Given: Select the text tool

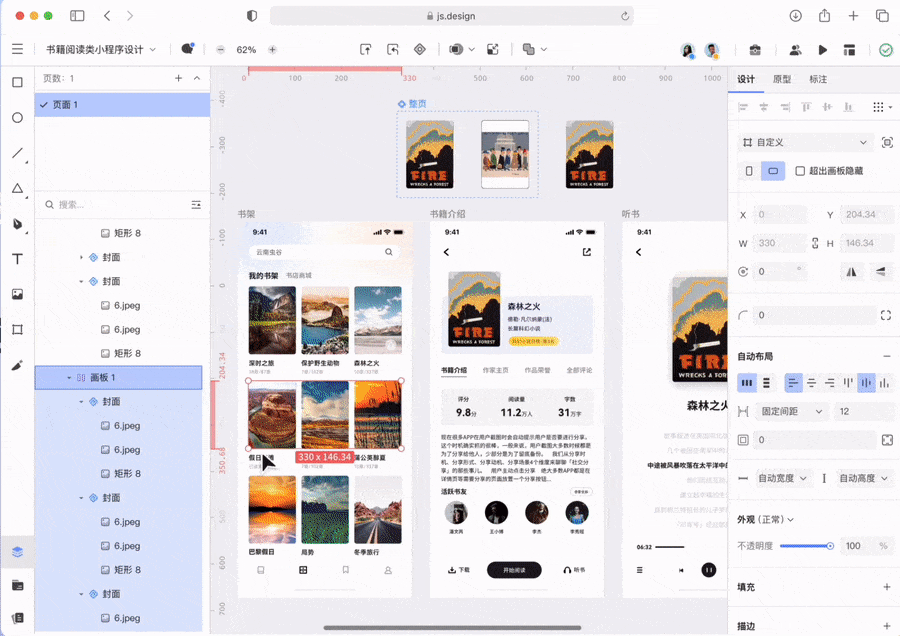Looking at the screenshot, I should 17,259.
